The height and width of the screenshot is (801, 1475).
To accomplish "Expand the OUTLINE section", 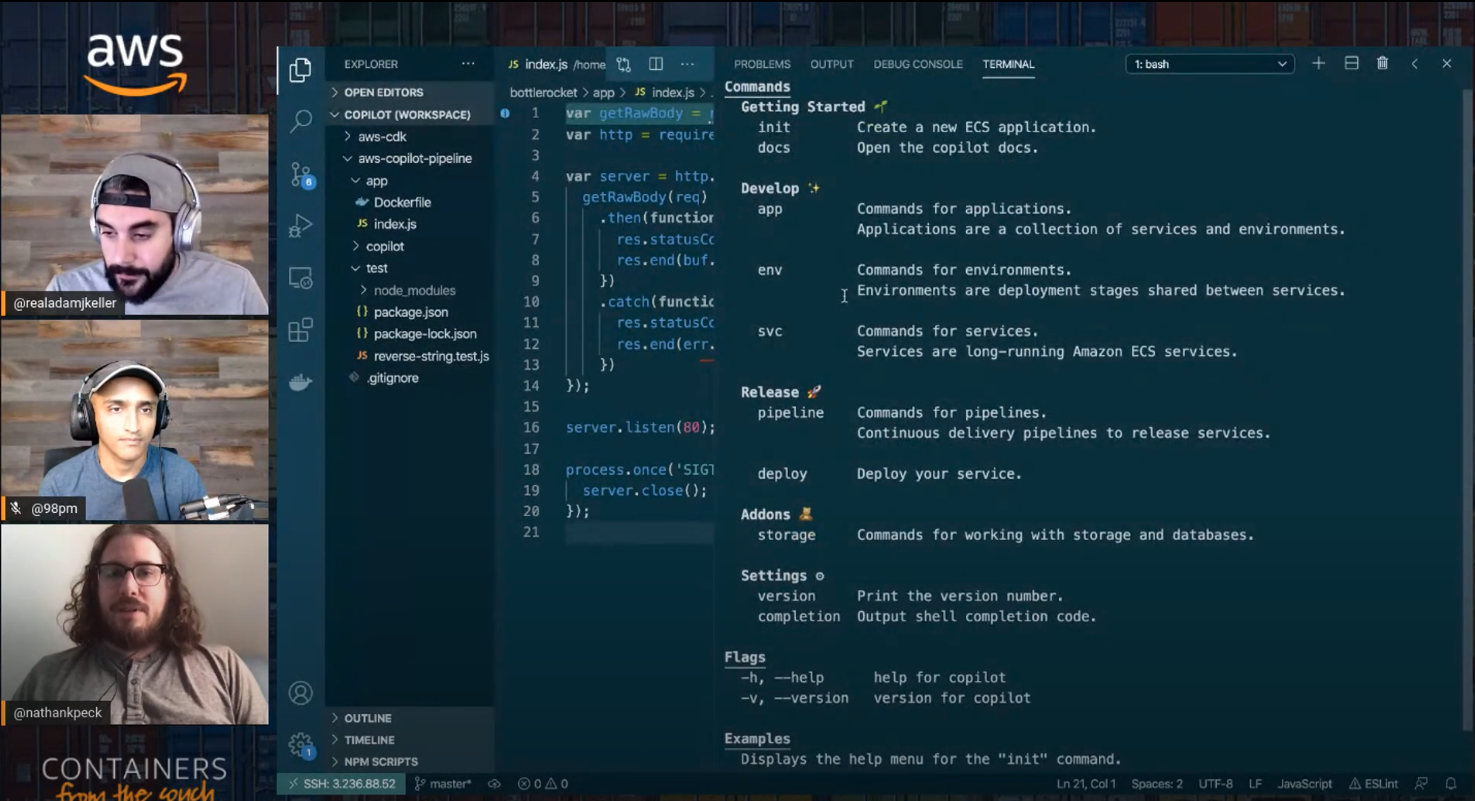I will pyautogui.click(x=409, y=718).
